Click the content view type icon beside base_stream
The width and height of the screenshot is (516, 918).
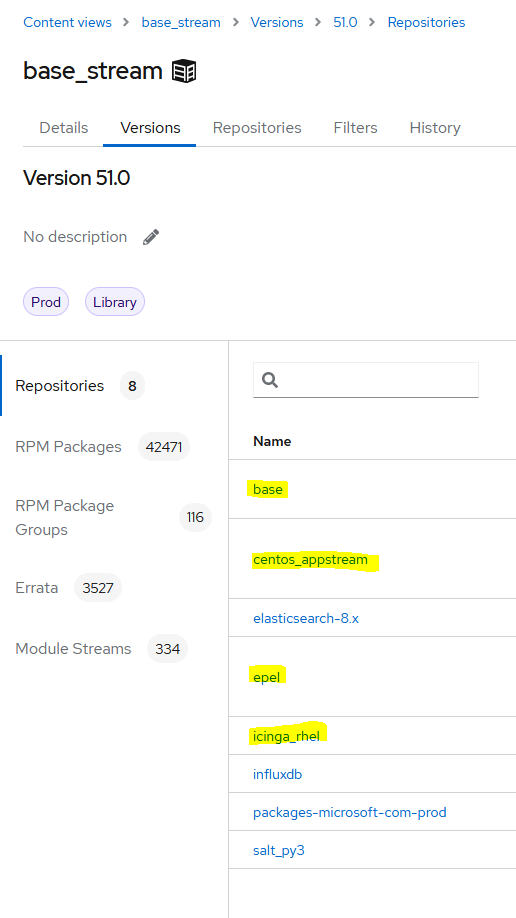pyautogui.click(x=184, y=72)
